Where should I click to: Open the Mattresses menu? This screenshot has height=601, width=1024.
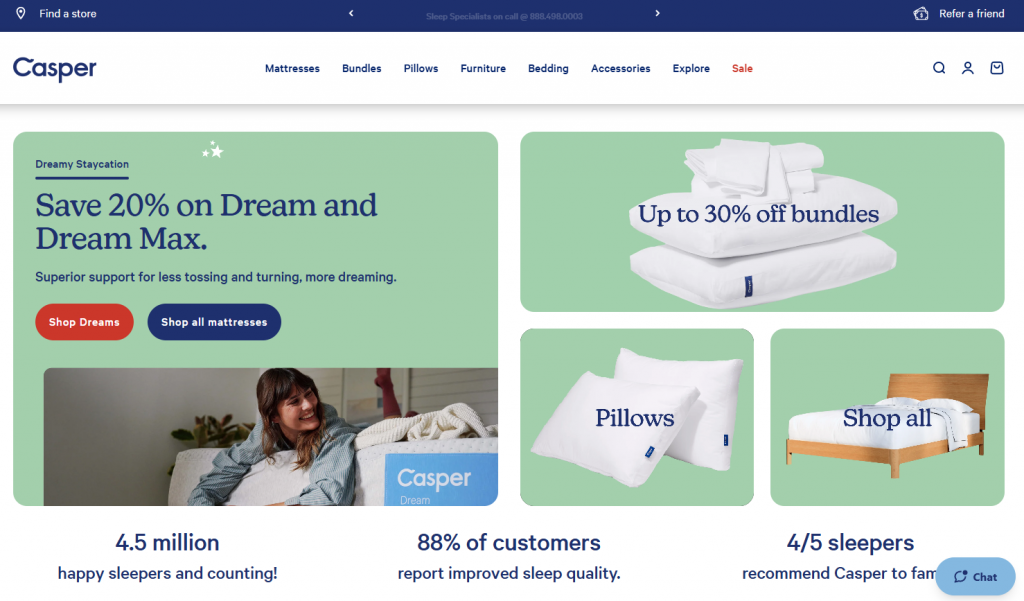(292, 69)
